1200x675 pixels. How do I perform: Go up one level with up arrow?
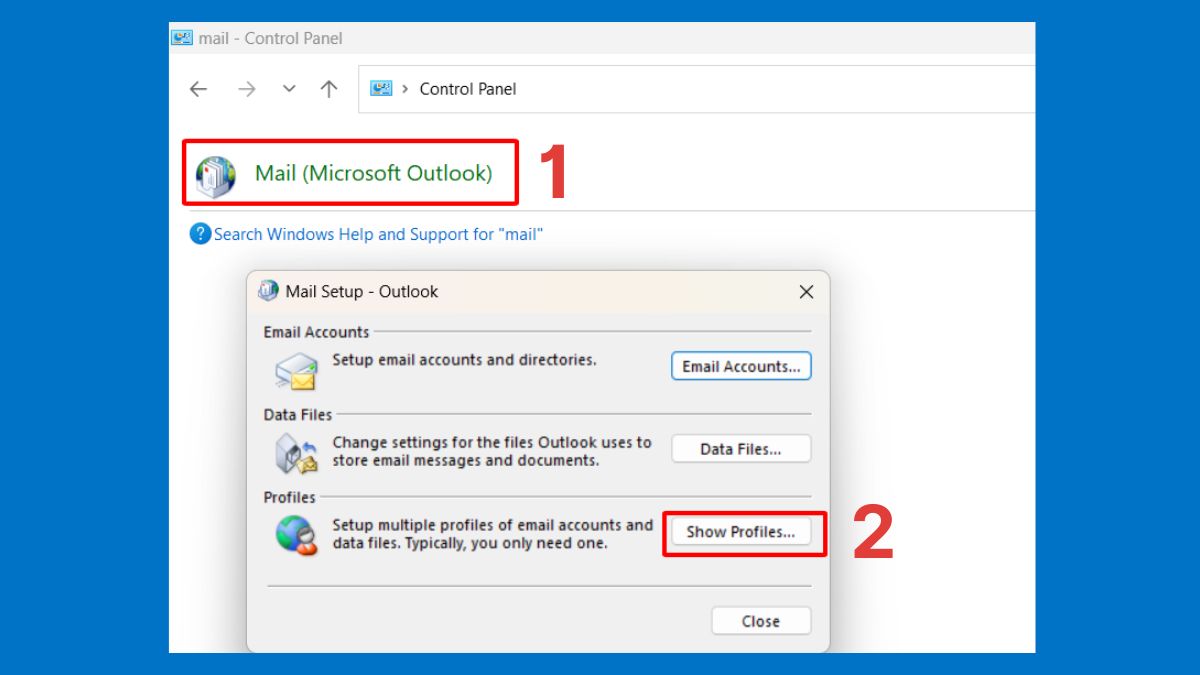coord(328,89)
